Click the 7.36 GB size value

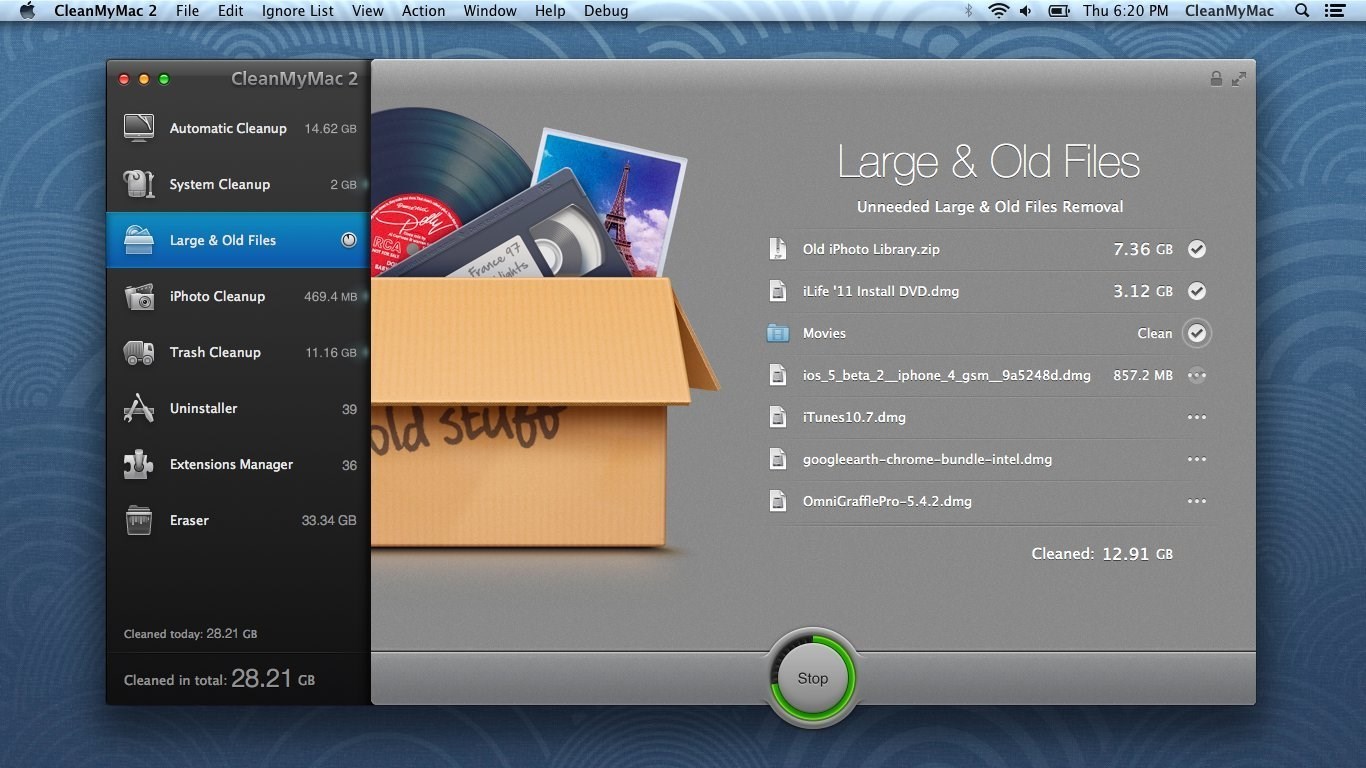[x=1143, y=249]
